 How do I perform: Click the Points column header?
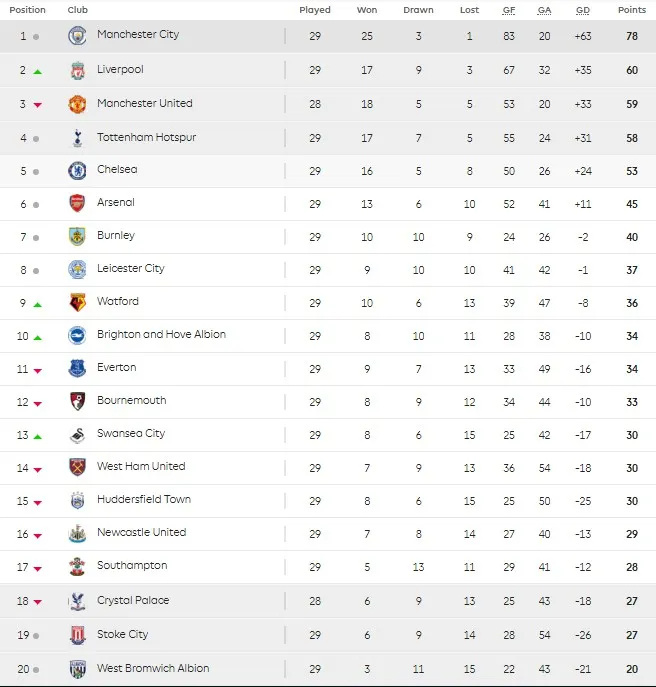pos(632,10)
